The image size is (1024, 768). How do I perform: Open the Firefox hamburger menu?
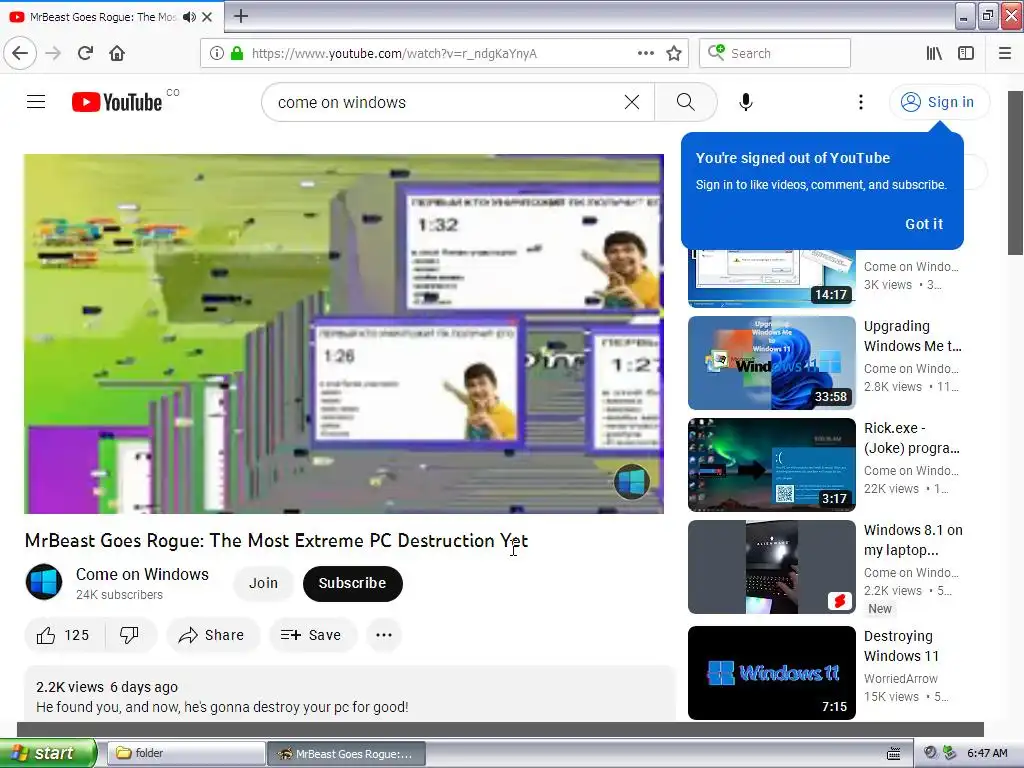[1005, 53]
